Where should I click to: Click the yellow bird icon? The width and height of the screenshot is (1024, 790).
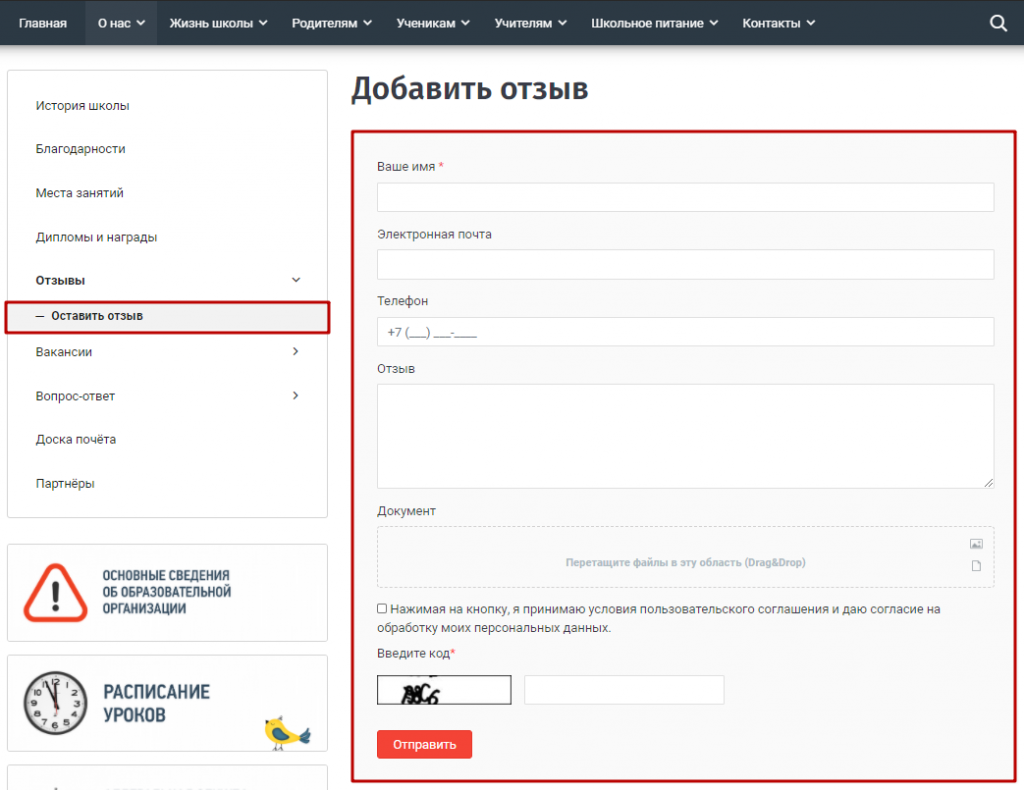coord(286,732)
